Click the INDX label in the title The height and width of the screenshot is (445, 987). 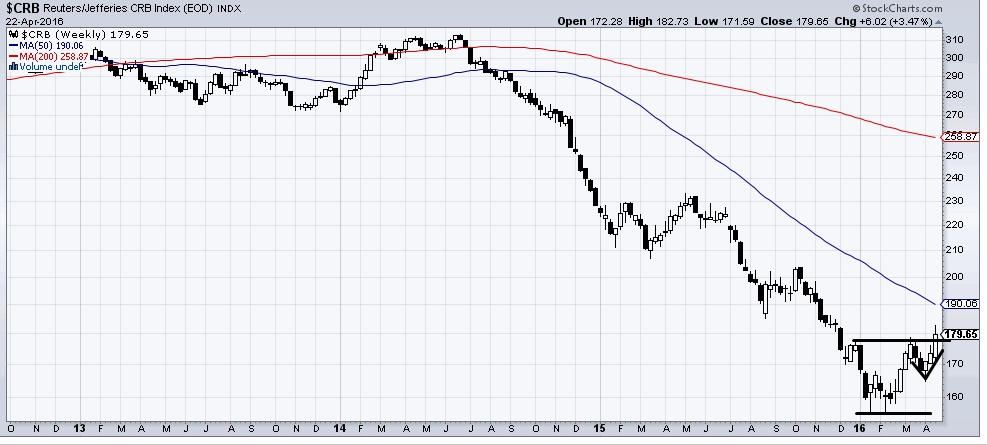pos(229,9)
